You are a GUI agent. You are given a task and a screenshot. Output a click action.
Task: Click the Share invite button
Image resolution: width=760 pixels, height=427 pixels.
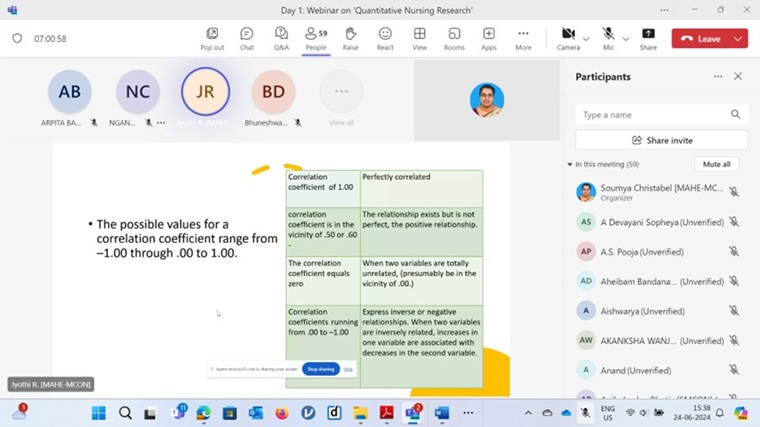661,140
